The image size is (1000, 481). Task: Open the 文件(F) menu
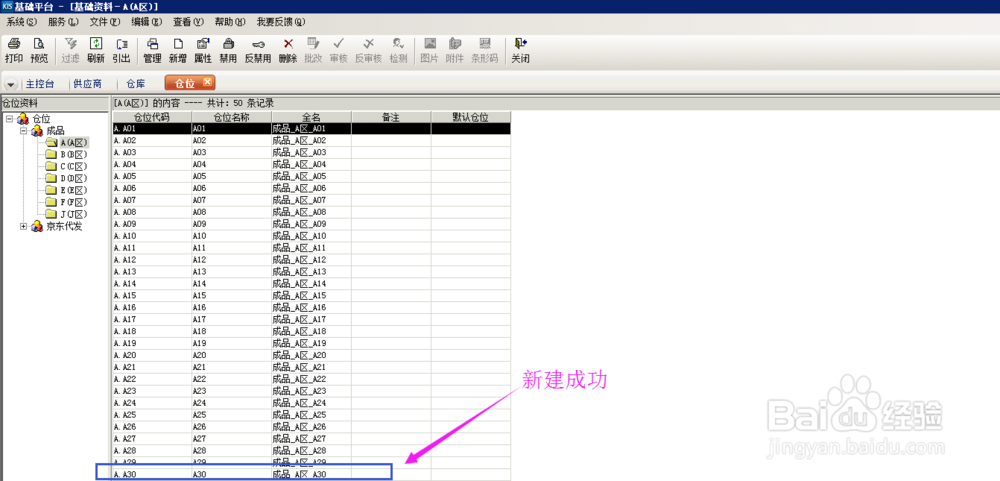coord(105,22)
